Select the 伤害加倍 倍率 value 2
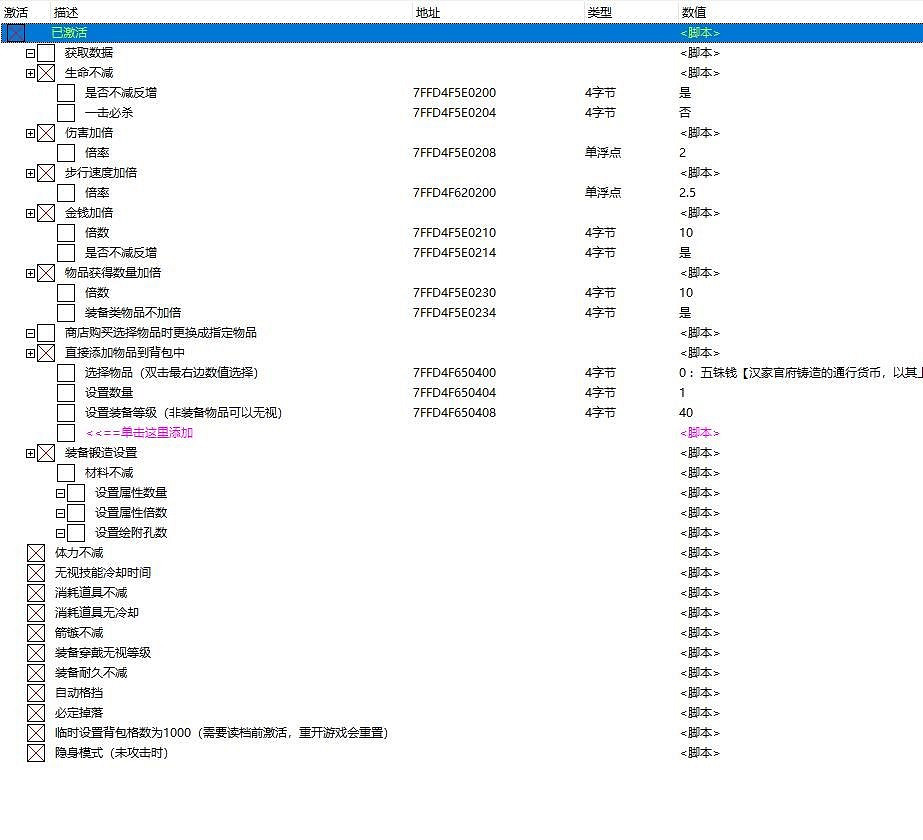923x840 pixels. tap(683, 153)
